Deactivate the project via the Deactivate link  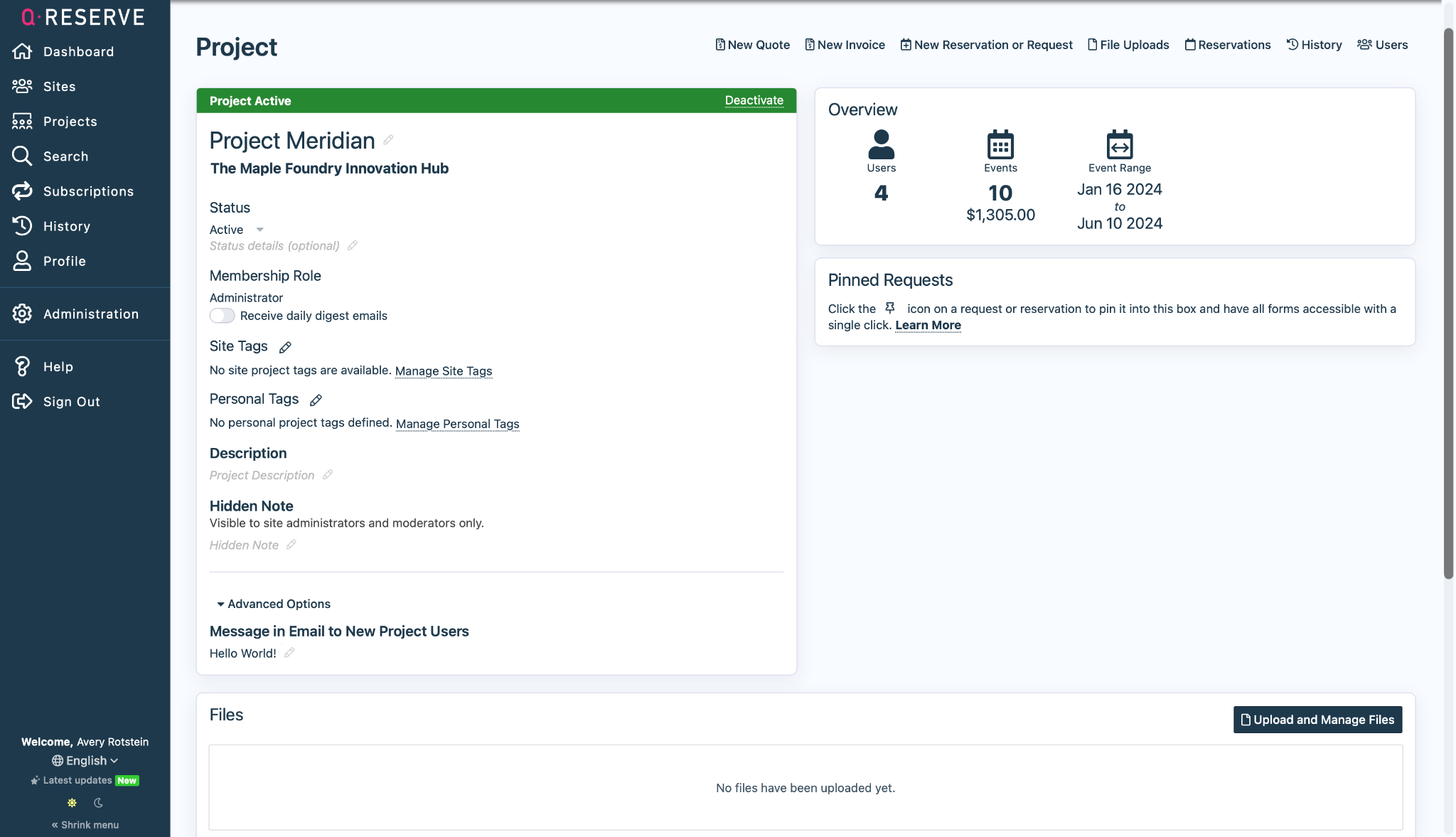pos(754,100)
